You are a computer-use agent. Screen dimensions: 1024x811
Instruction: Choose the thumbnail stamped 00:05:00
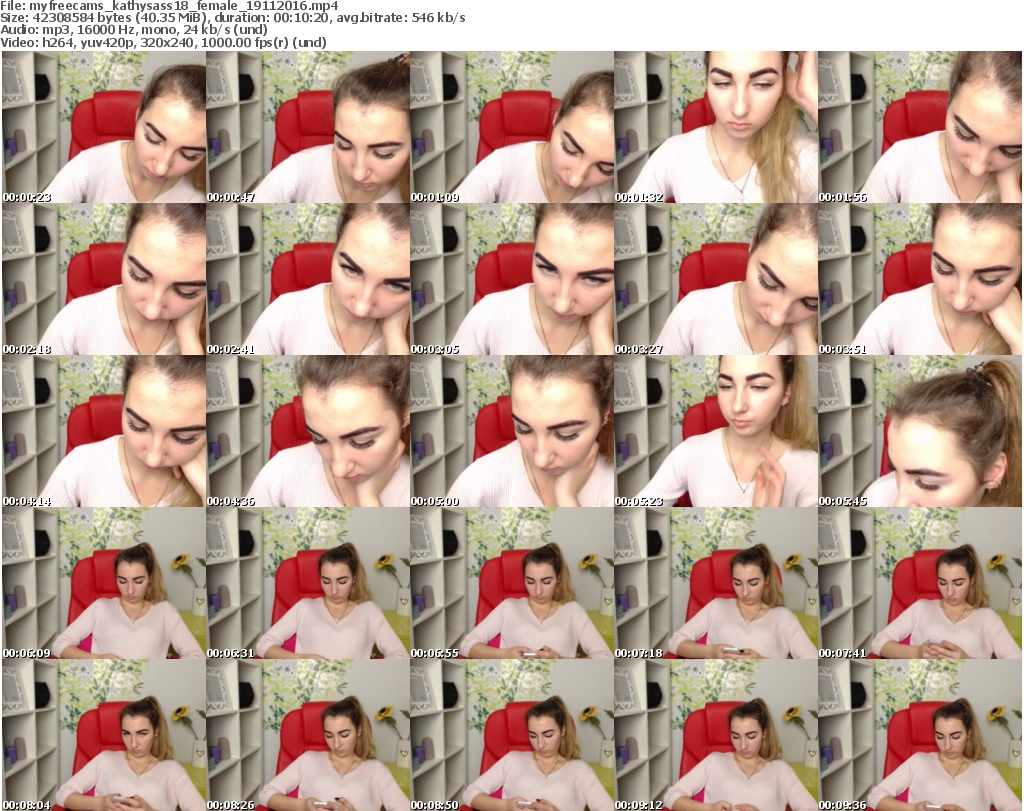tap(512, 431)
